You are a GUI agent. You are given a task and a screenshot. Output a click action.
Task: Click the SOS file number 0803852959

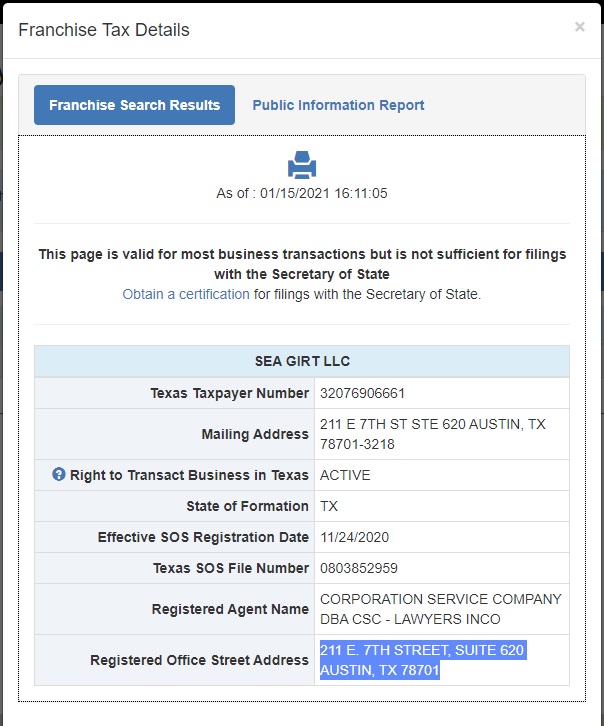coord(358,568)
